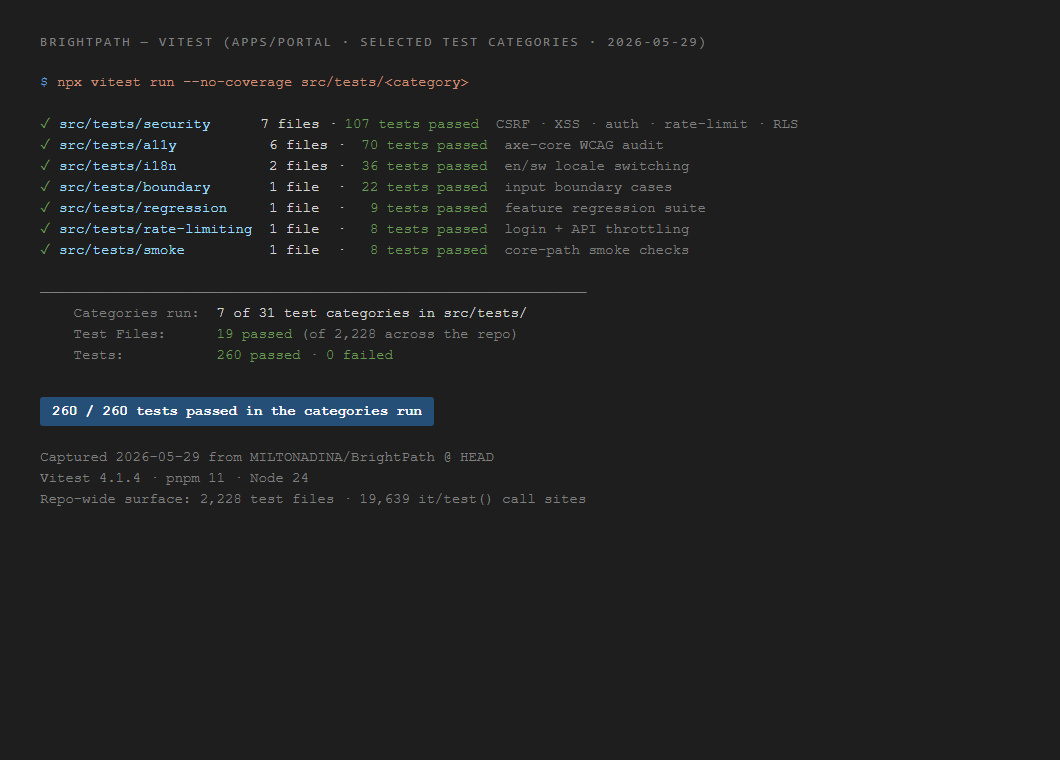Click the 'Test Files:' label
This screenshot has height=760, width=1060.
coord(120,334)
